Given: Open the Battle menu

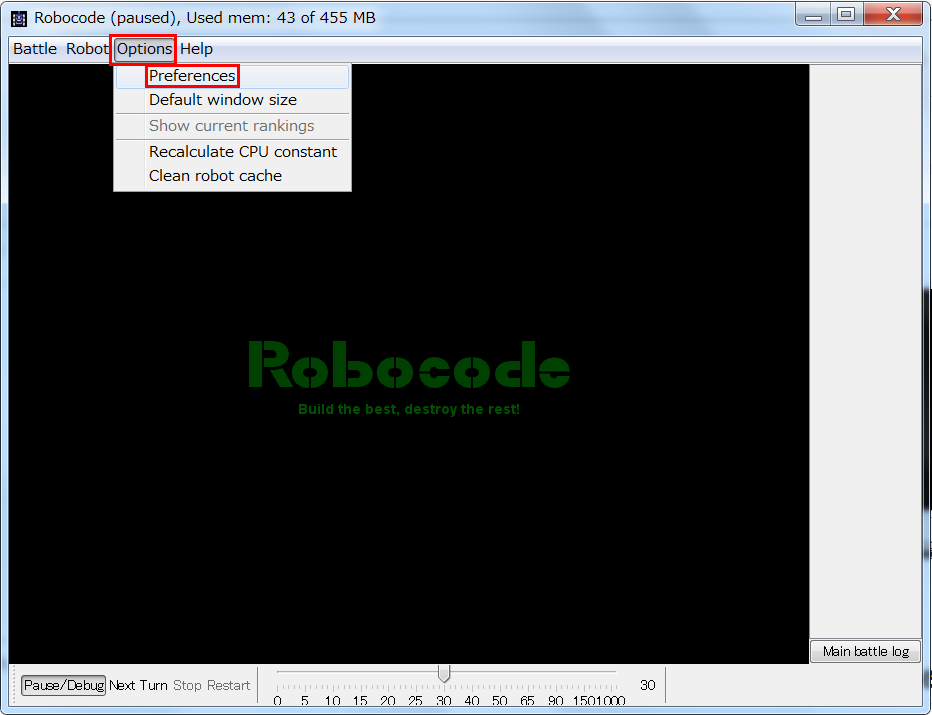Looking at the screenshot, I should pos(34,49).
